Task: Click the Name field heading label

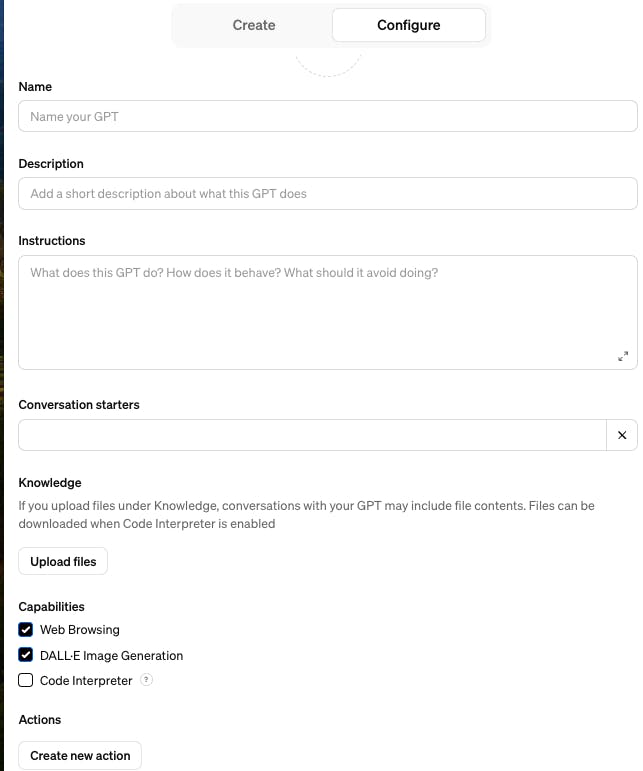Action: pos(35,87)
